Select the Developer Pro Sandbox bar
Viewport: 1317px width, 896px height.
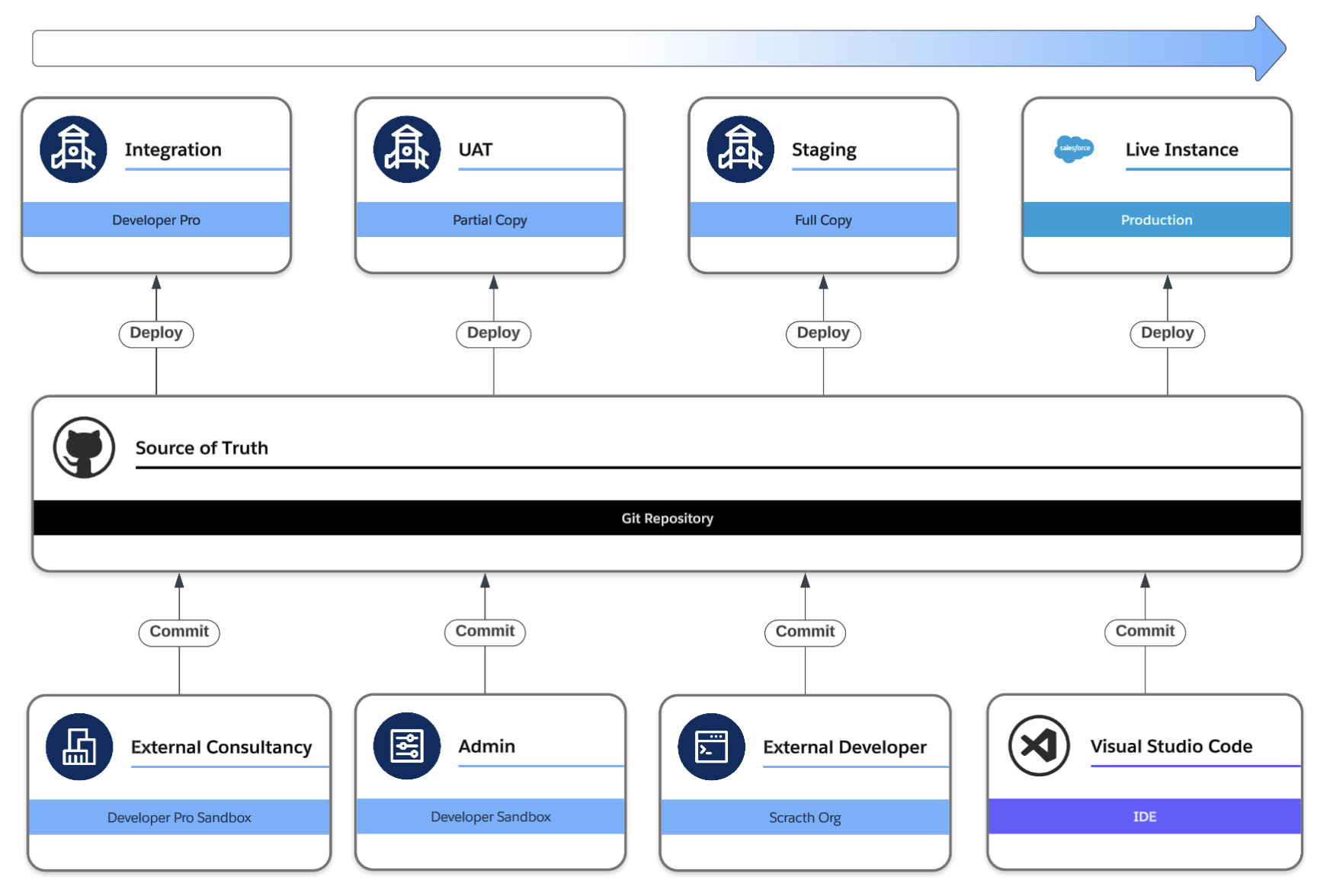tap(179, 817)
